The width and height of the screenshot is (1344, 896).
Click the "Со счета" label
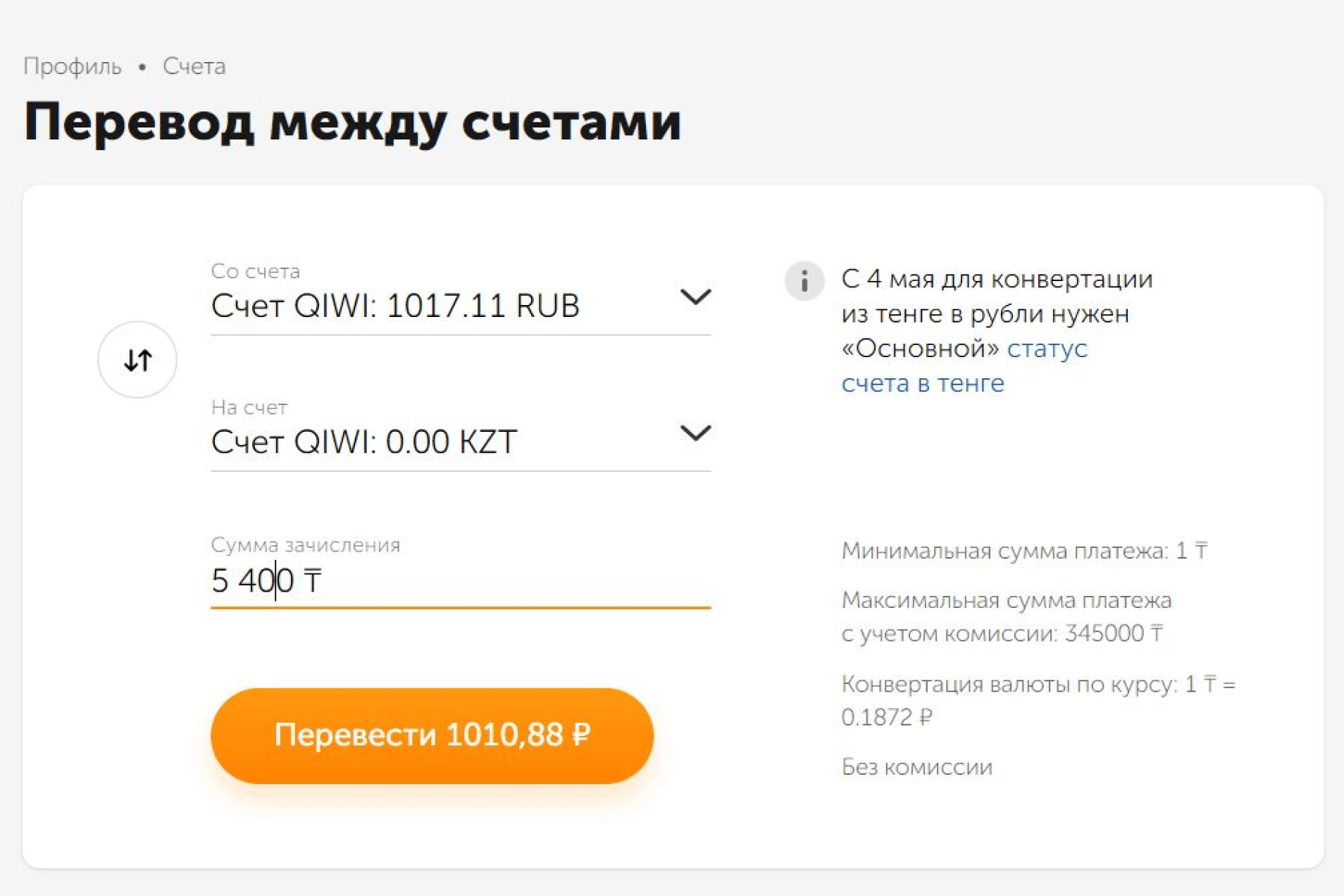point(255,271)
